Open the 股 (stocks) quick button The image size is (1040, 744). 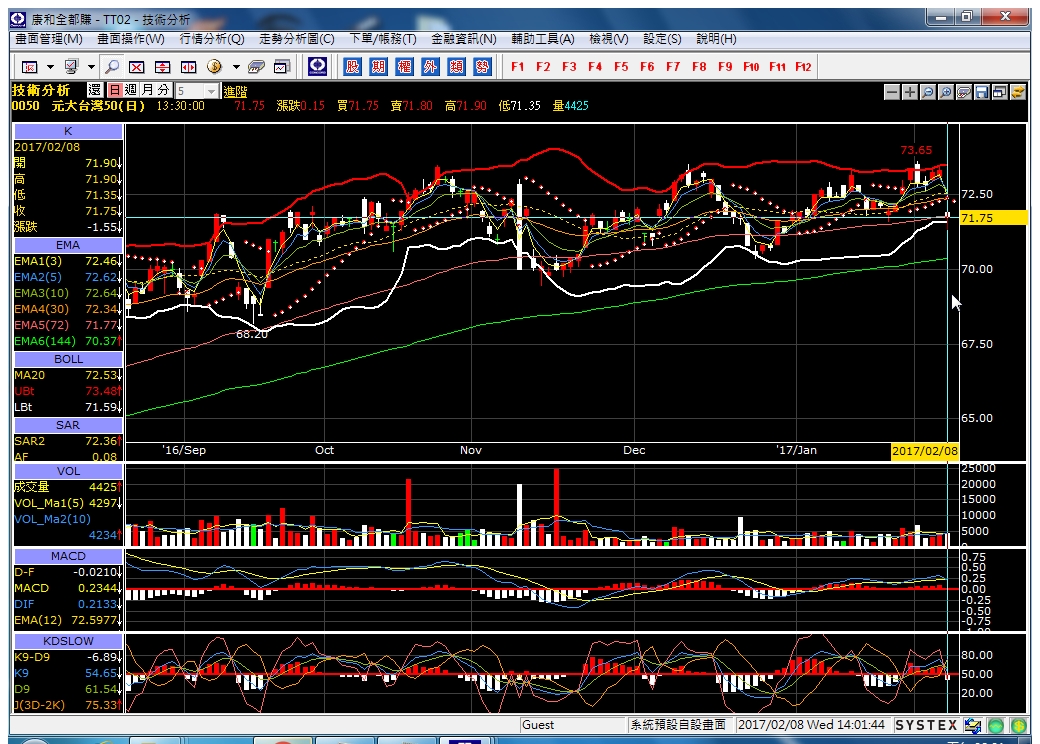tap(352, 66)
